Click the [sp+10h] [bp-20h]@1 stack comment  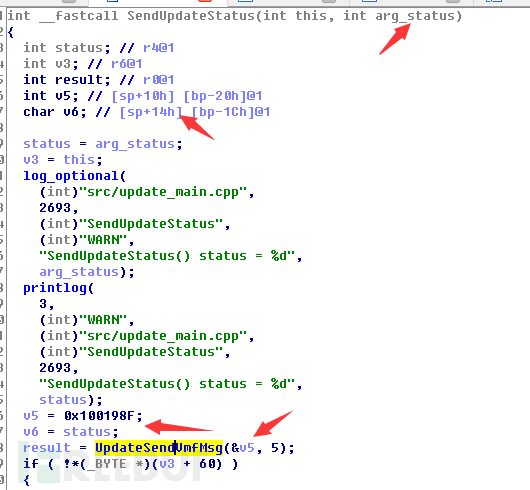pyautogui.click(x=187, y=96)
